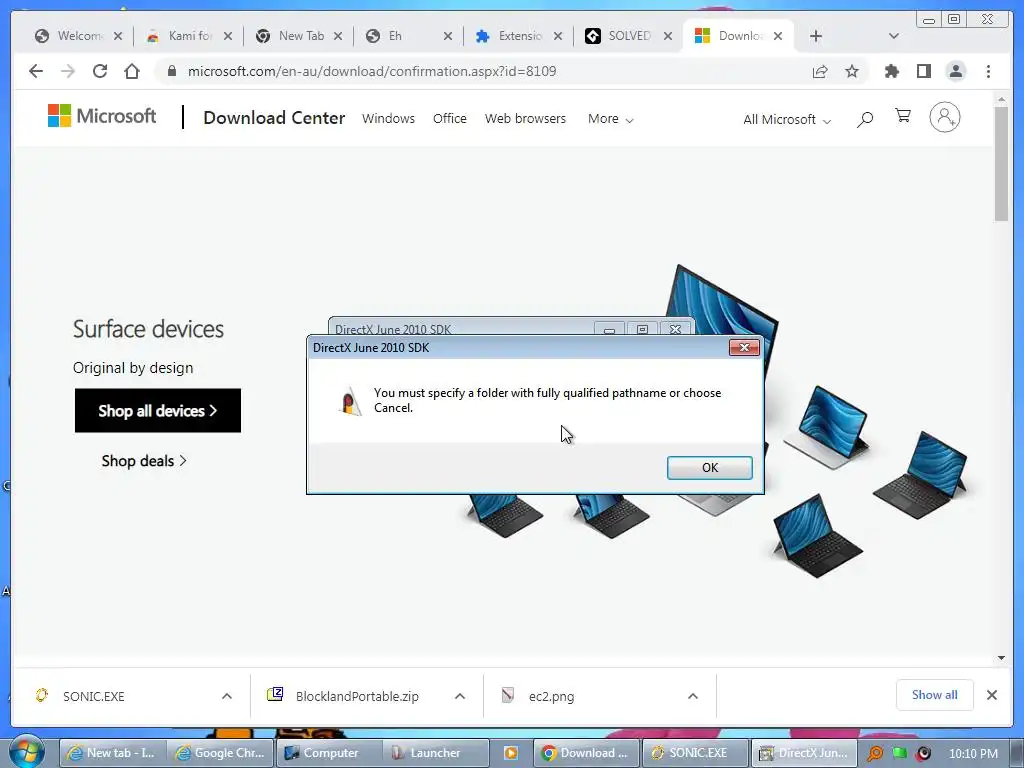The image size is (1024, 768).
Task: Open the Google Chrome IE taskbar item
Action: coord(220,753)
